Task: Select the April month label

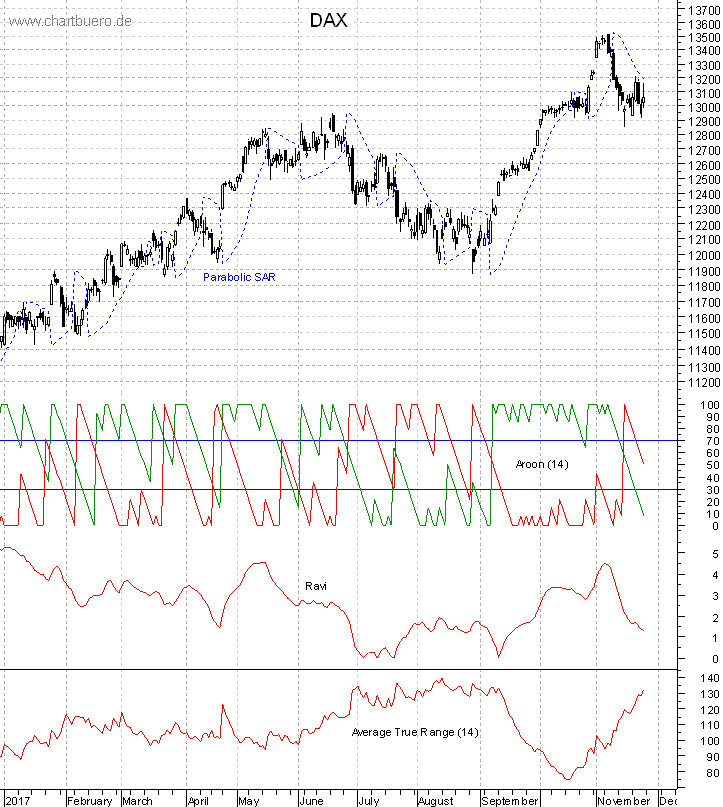Action: point(198,801)
